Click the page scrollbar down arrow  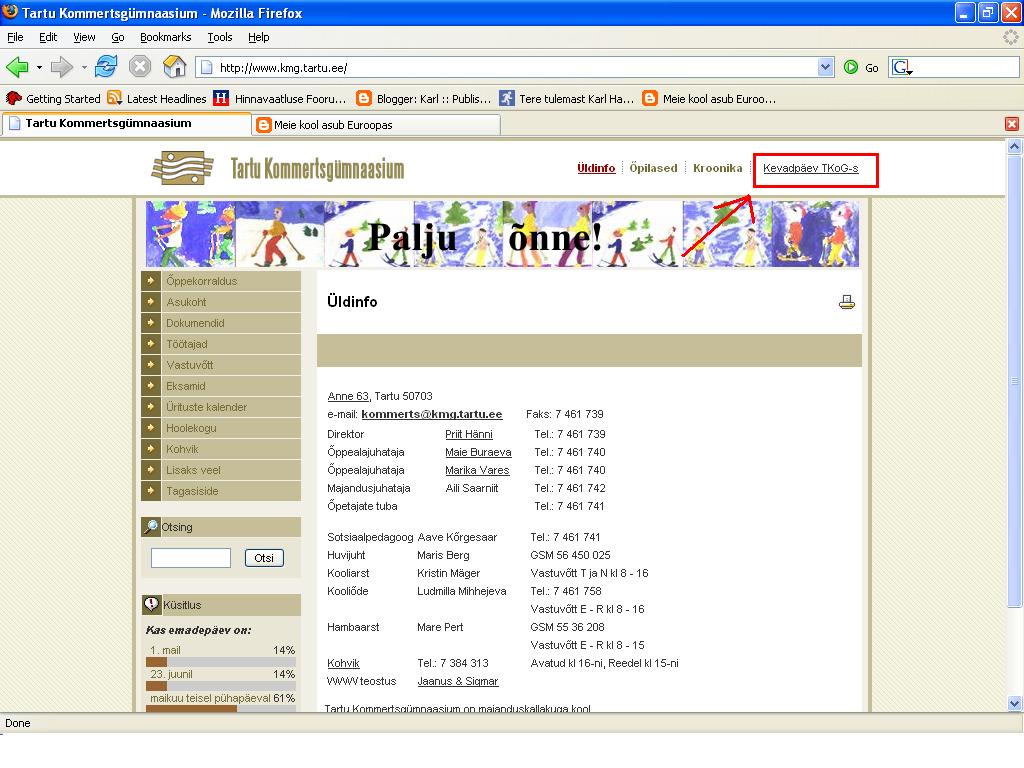1014,703
